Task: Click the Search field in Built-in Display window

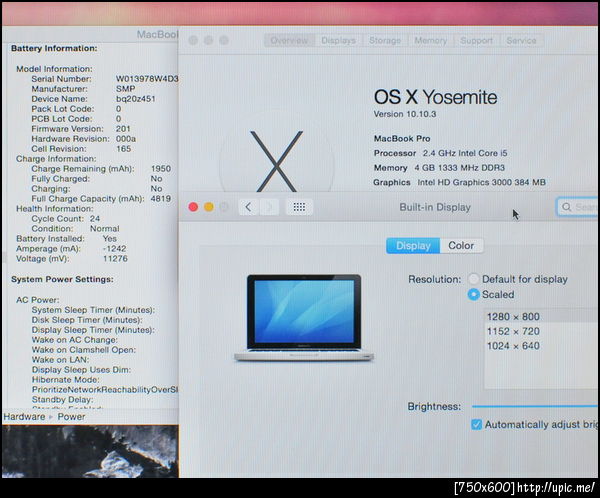Action: pos(577,207)
